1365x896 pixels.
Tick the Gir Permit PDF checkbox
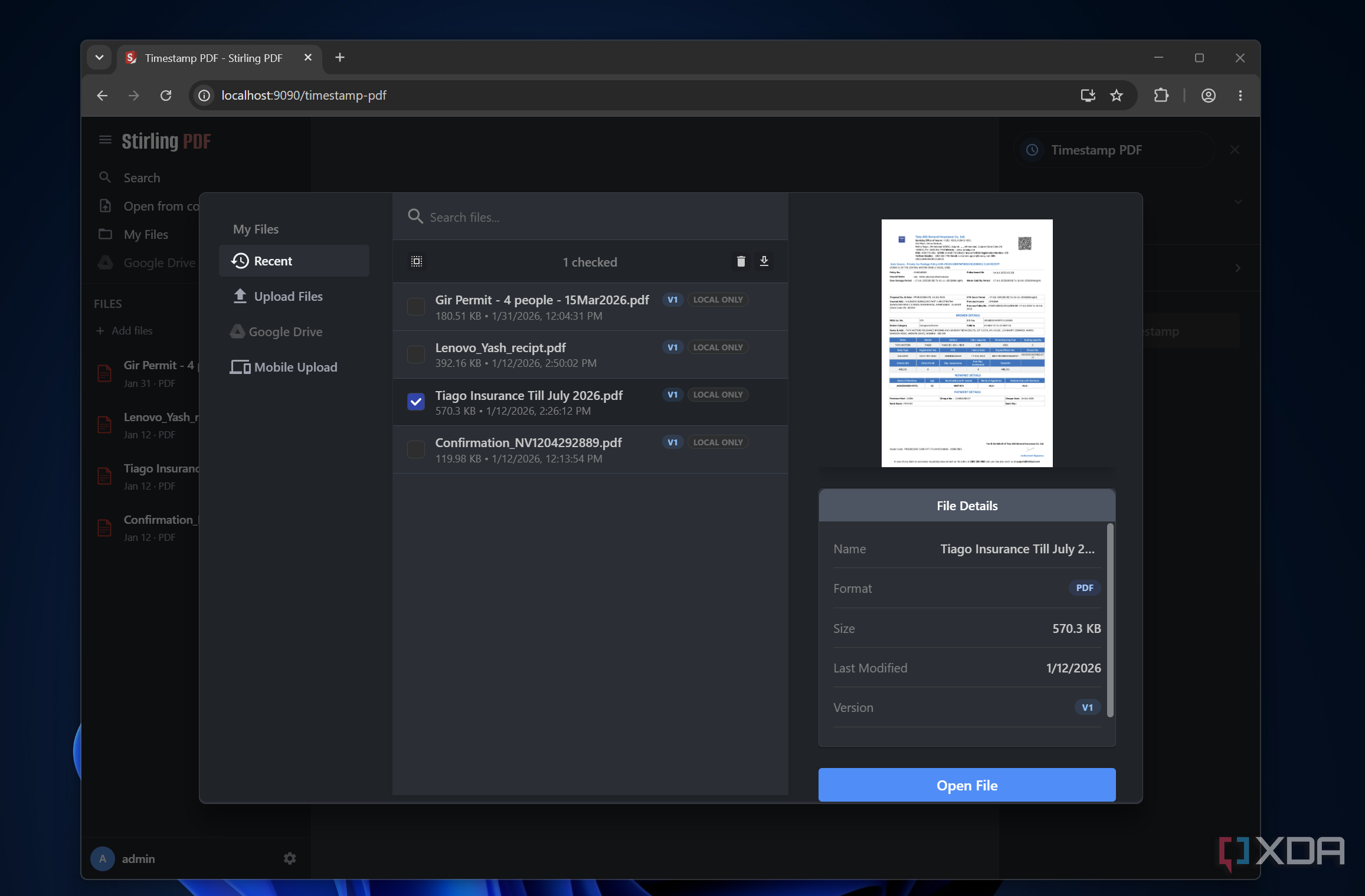click(x=416, y=306)
